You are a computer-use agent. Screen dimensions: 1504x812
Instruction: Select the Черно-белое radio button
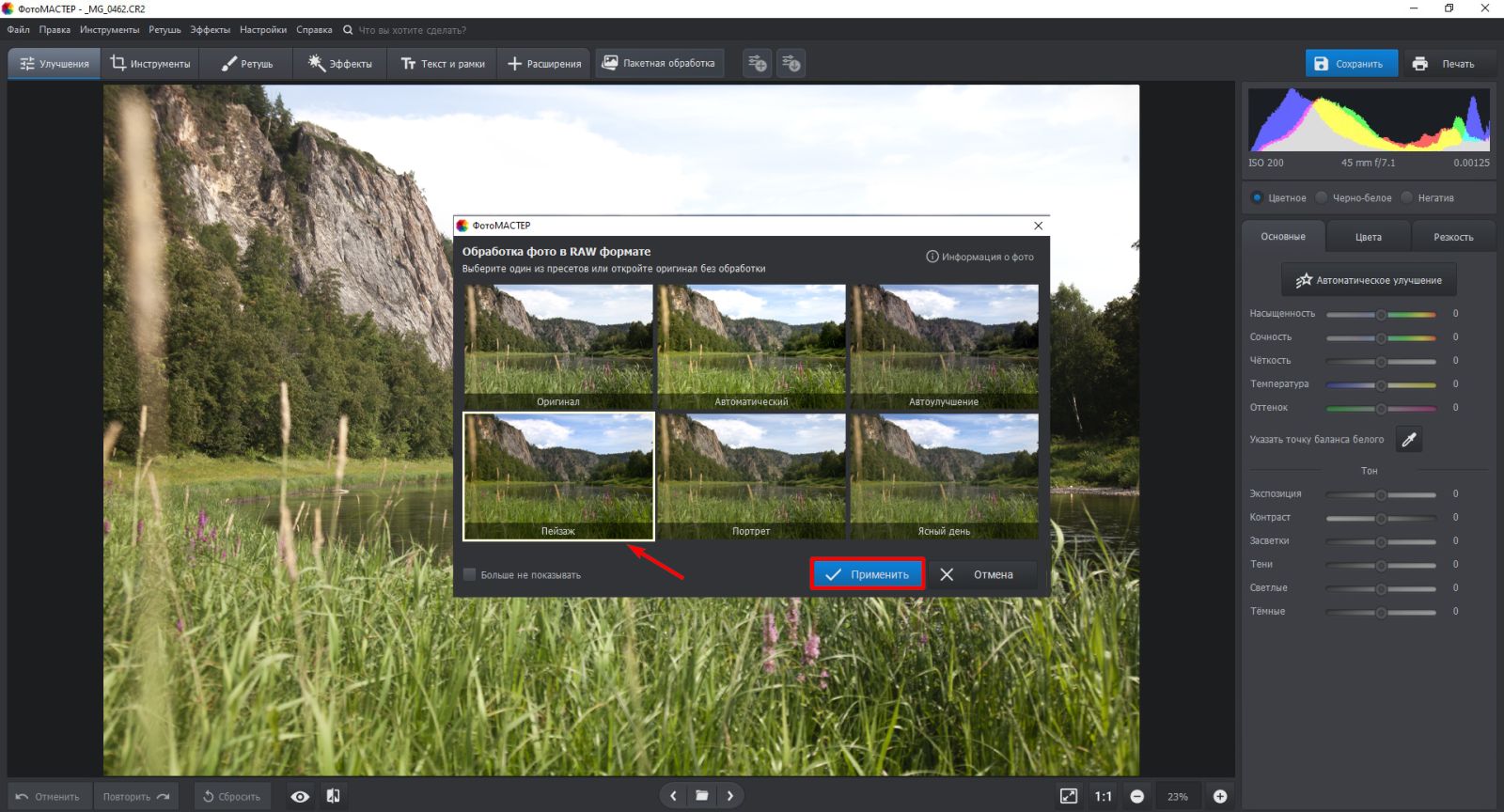1322,197
